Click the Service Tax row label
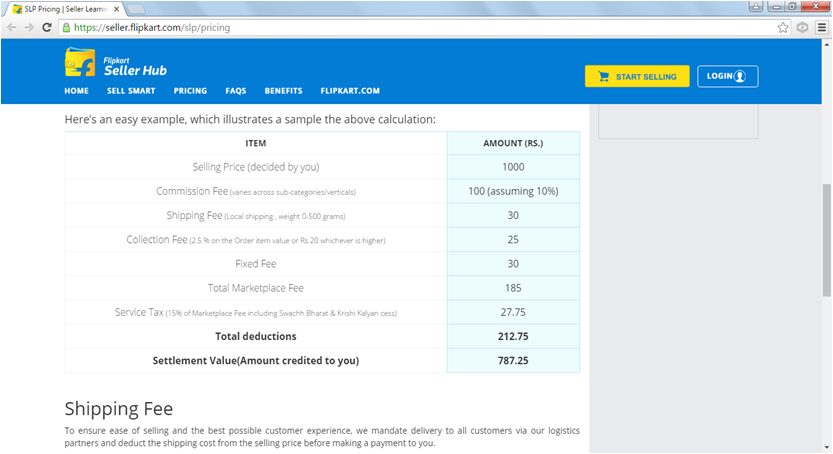833x454 pixels. pos(256,312)
